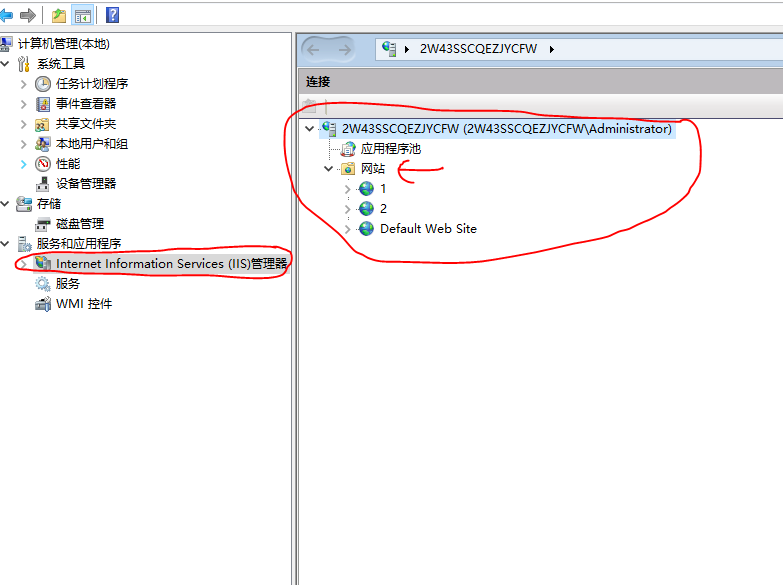
Task: Expand the 事件查看器 node
Action: tap(23, 104)
